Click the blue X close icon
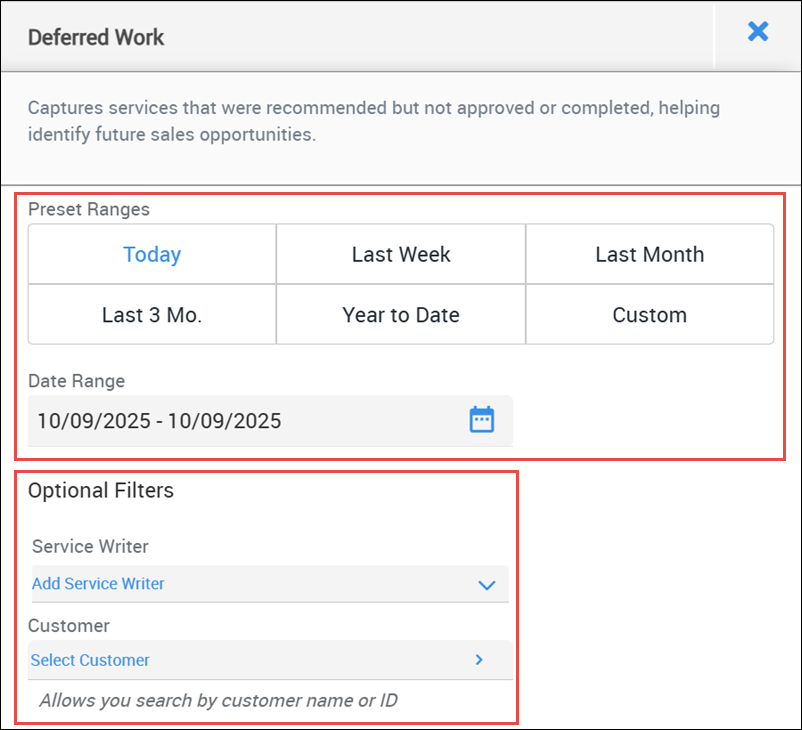 pyautogui.click(x=757, y=31)
